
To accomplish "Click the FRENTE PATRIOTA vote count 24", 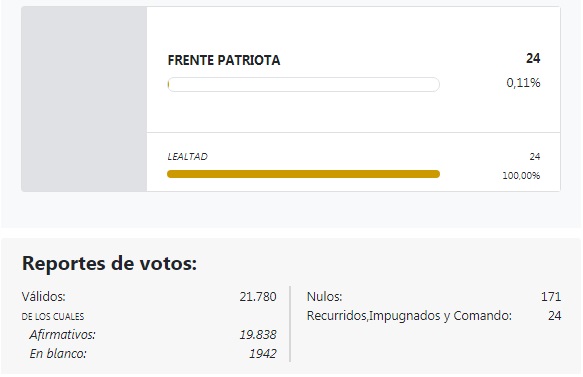I will (533, 58).
